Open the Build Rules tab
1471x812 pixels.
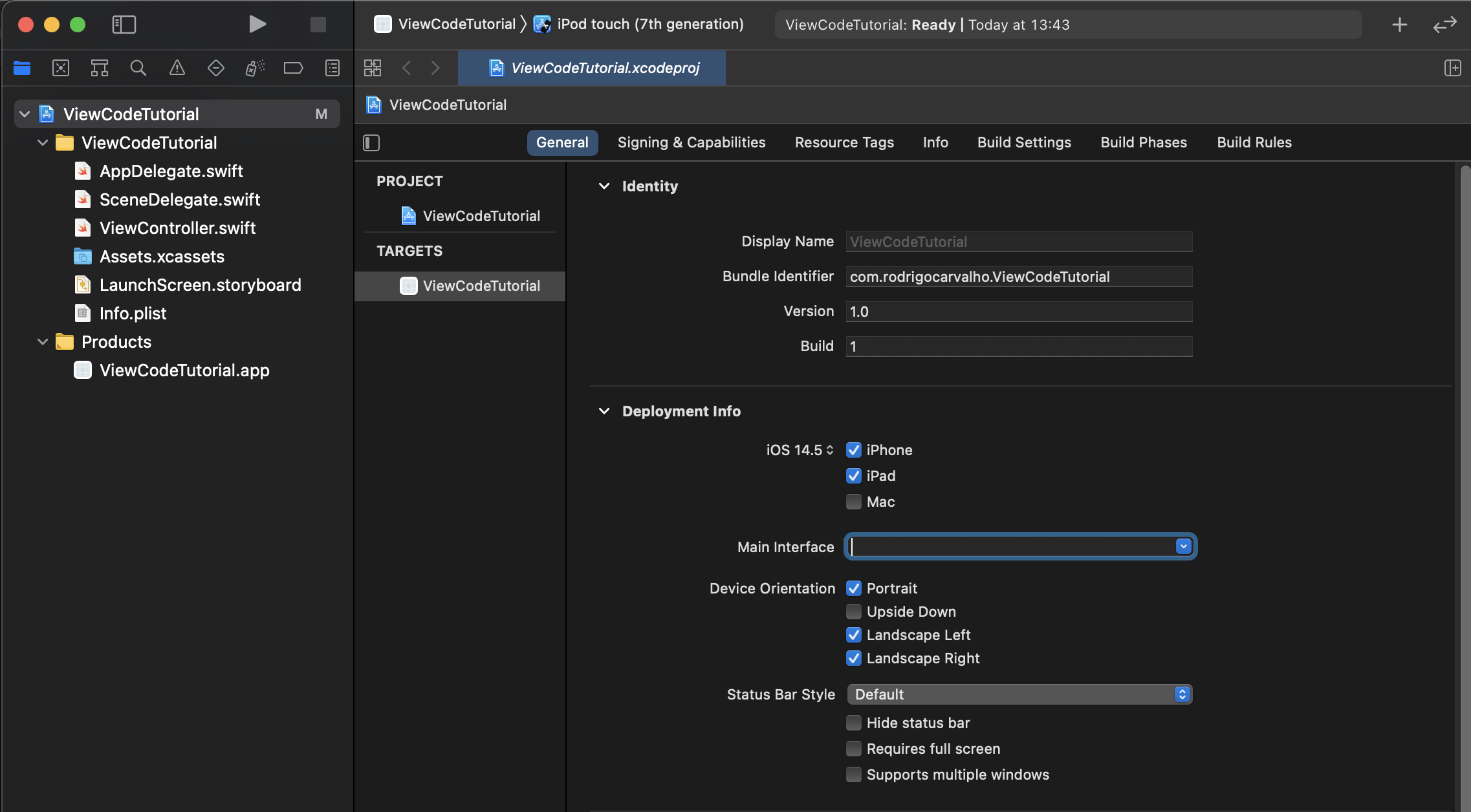click(1254, 143)
